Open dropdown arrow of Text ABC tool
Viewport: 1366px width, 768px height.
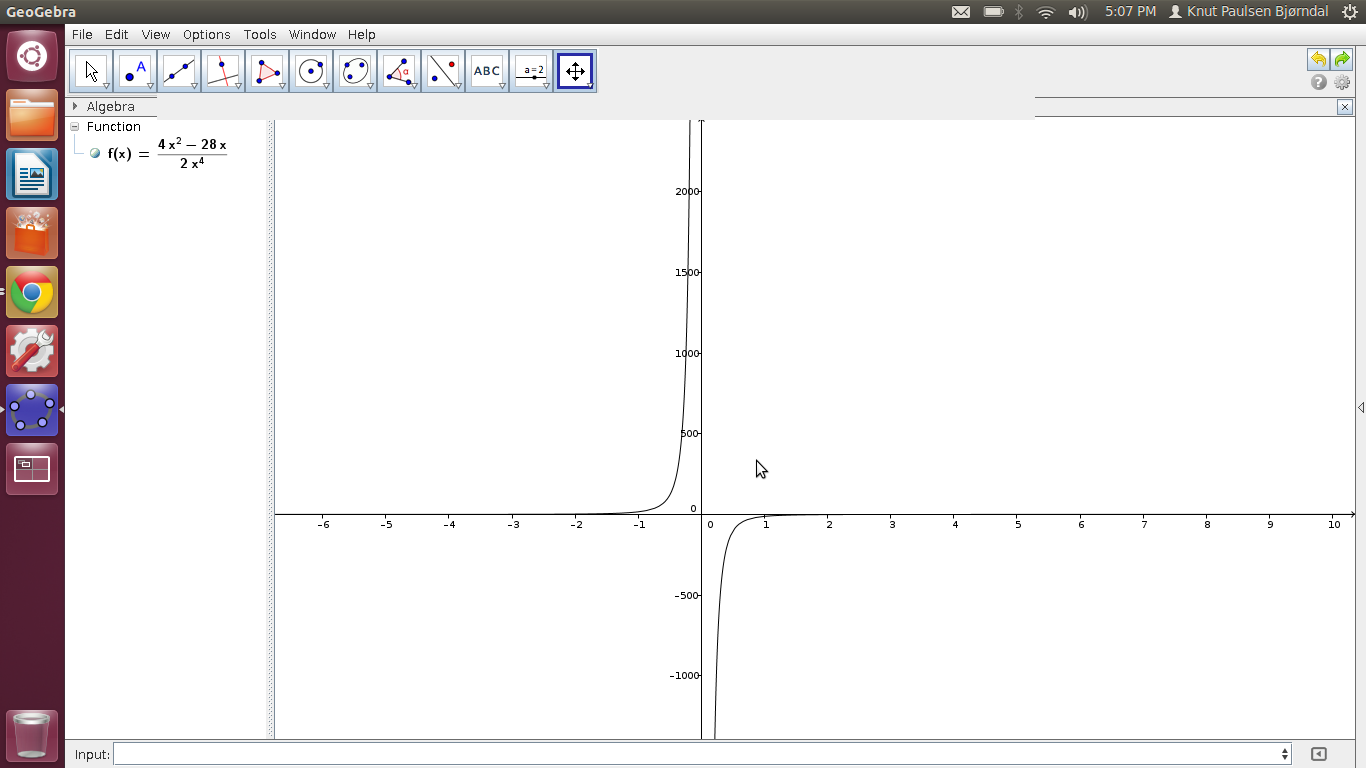point(502,86)
